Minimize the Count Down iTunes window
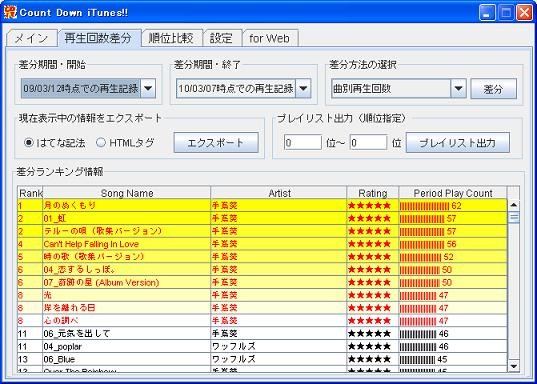The height and width of the screenshot is (384, 537). coord(487,13)
